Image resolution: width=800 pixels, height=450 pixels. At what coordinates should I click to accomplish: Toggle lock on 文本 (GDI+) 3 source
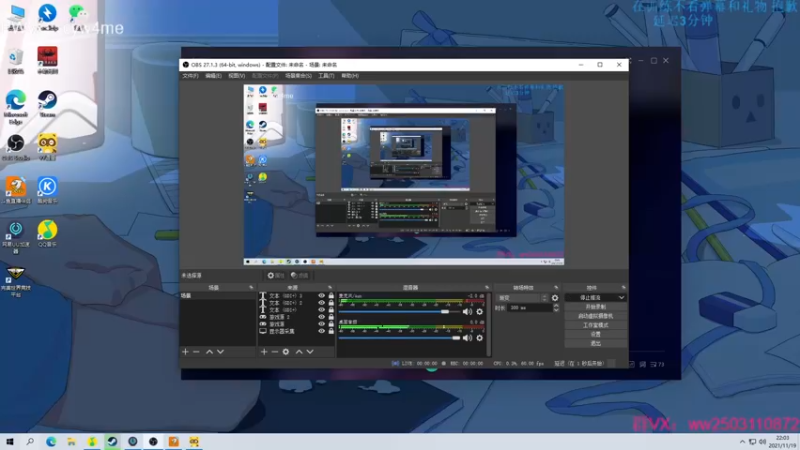point(331,295)
